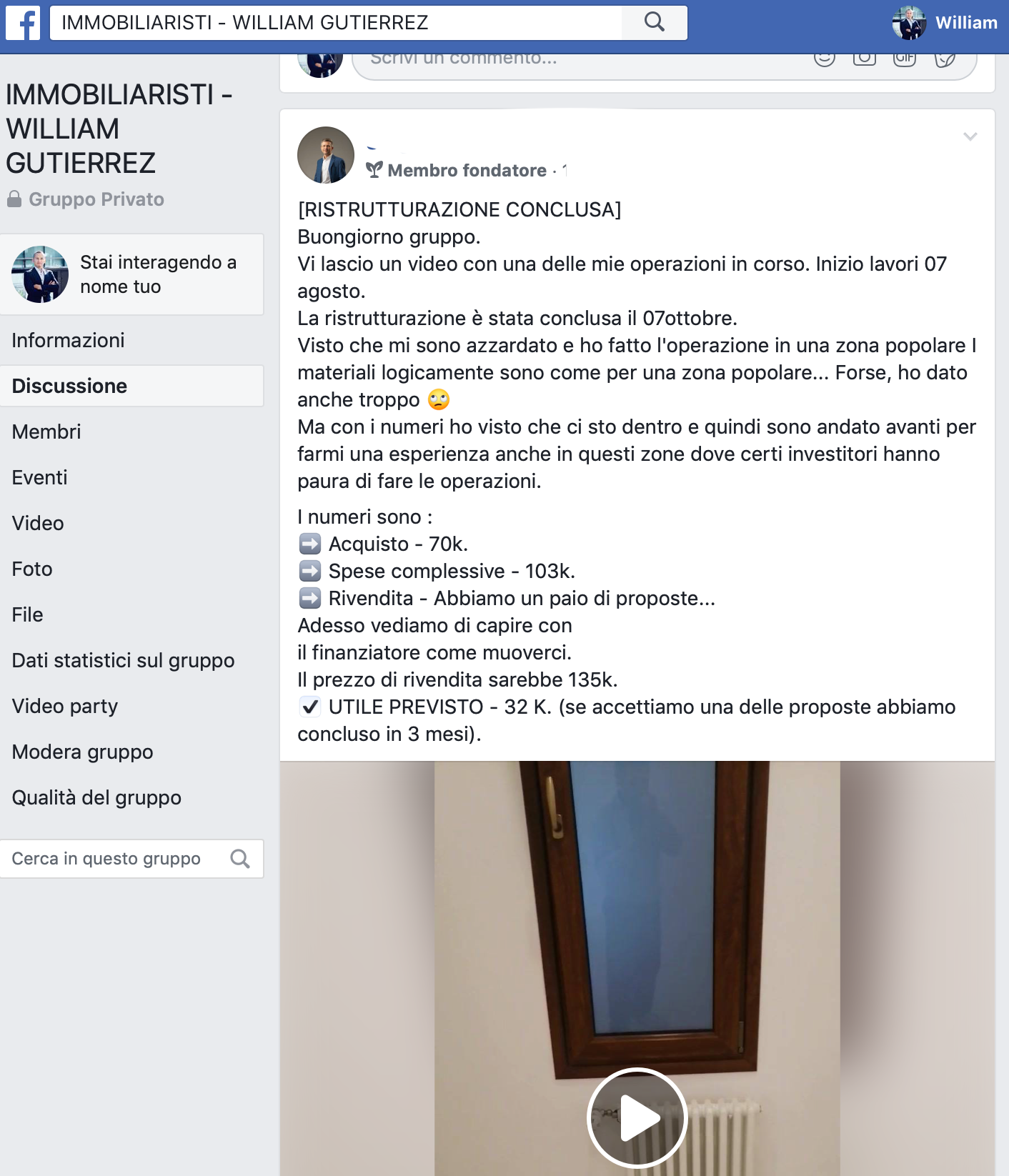
Task: Open Facebook home via logo icon
Action: pyautogui.click(x=23, y=22)
